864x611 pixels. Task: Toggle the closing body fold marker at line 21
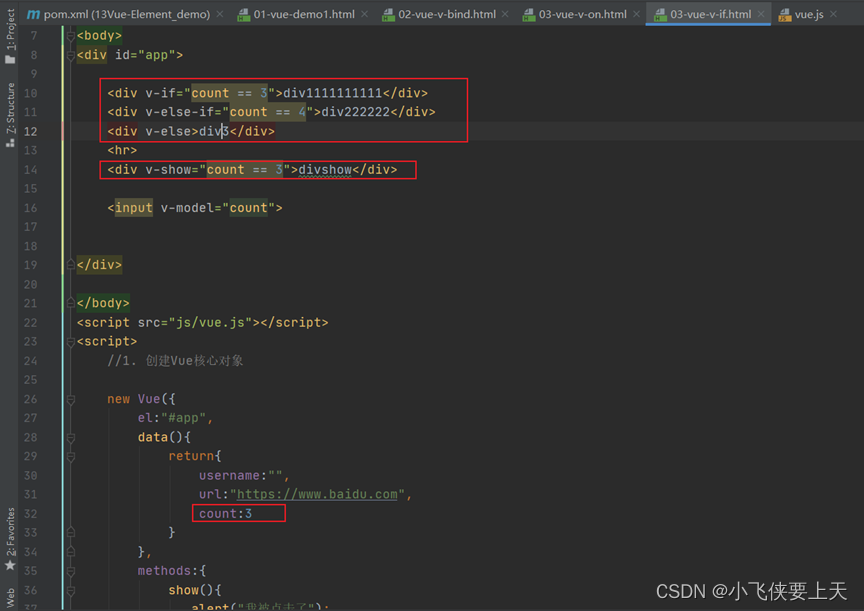tap(71, 303)
